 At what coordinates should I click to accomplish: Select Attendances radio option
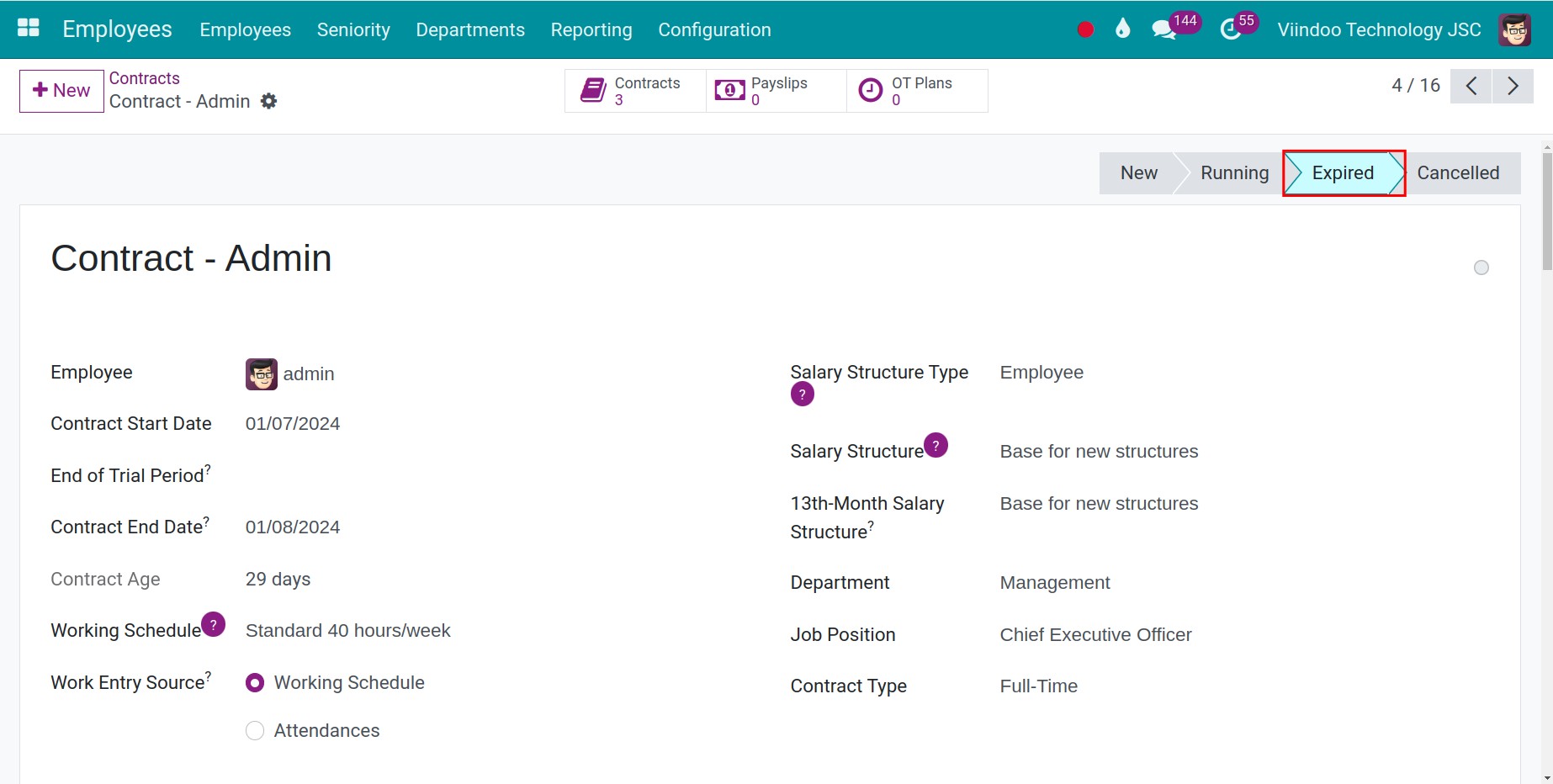coord(255,731)
